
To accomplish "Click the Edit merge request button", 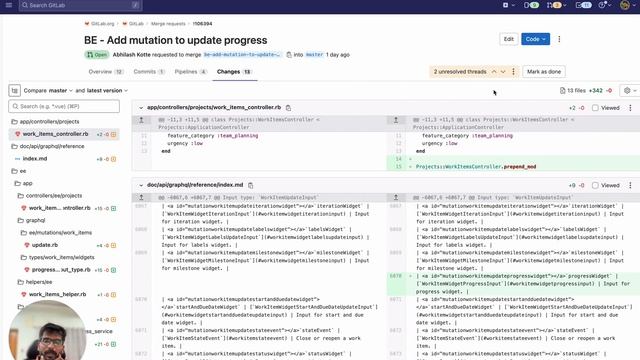I will pyautogui.click(x=509, y=39).
